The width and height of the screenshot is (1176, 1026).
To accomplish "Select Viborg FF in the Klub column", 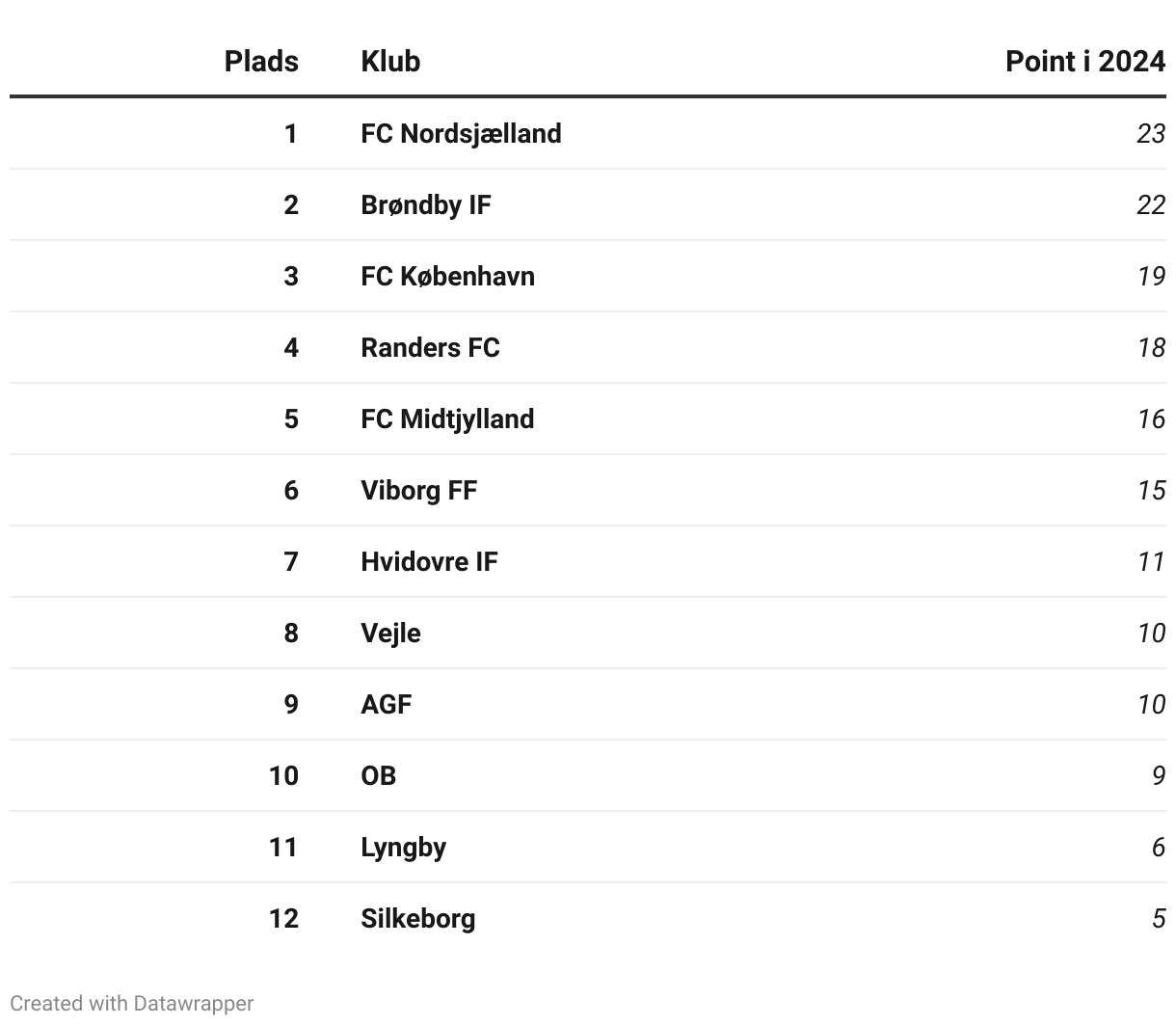I will point(418,490).
